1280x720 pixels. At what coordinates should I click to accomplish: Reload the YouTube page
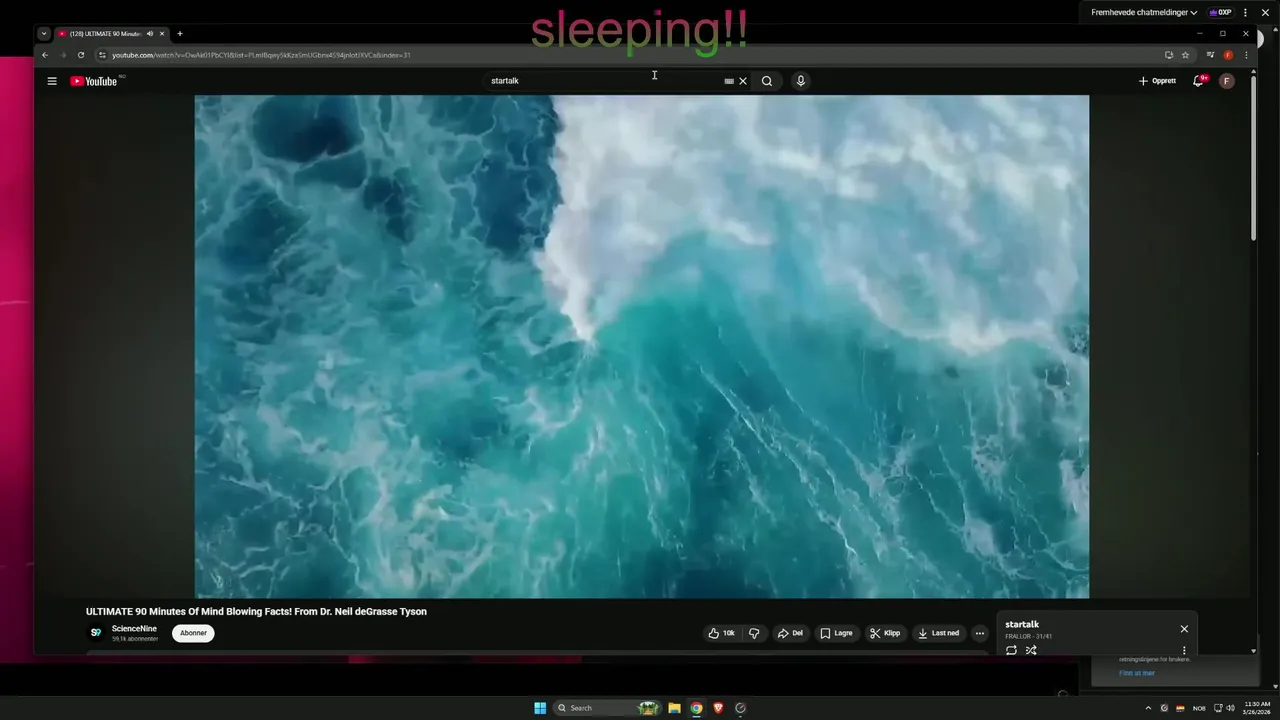pos(81,55)
